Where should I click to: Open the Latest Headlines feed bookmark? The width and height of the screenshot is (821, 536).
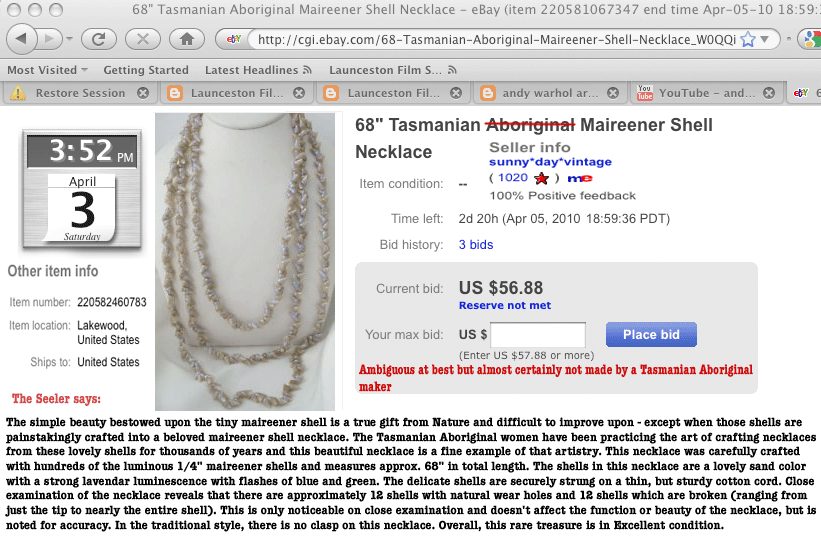tap(258, 70)
